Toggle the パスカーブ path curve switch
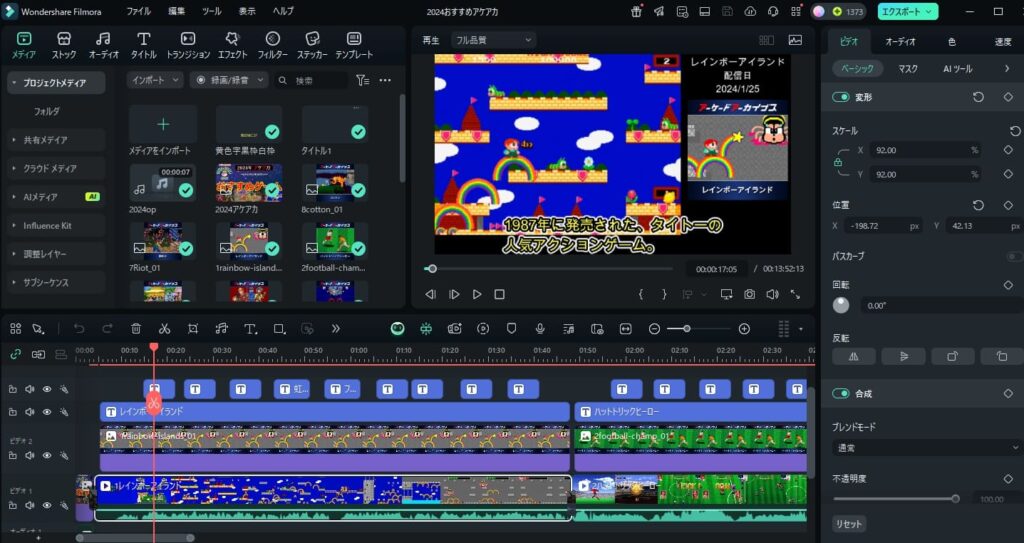The width and height of the screenshot is (1024, 543). point(1014,256)
